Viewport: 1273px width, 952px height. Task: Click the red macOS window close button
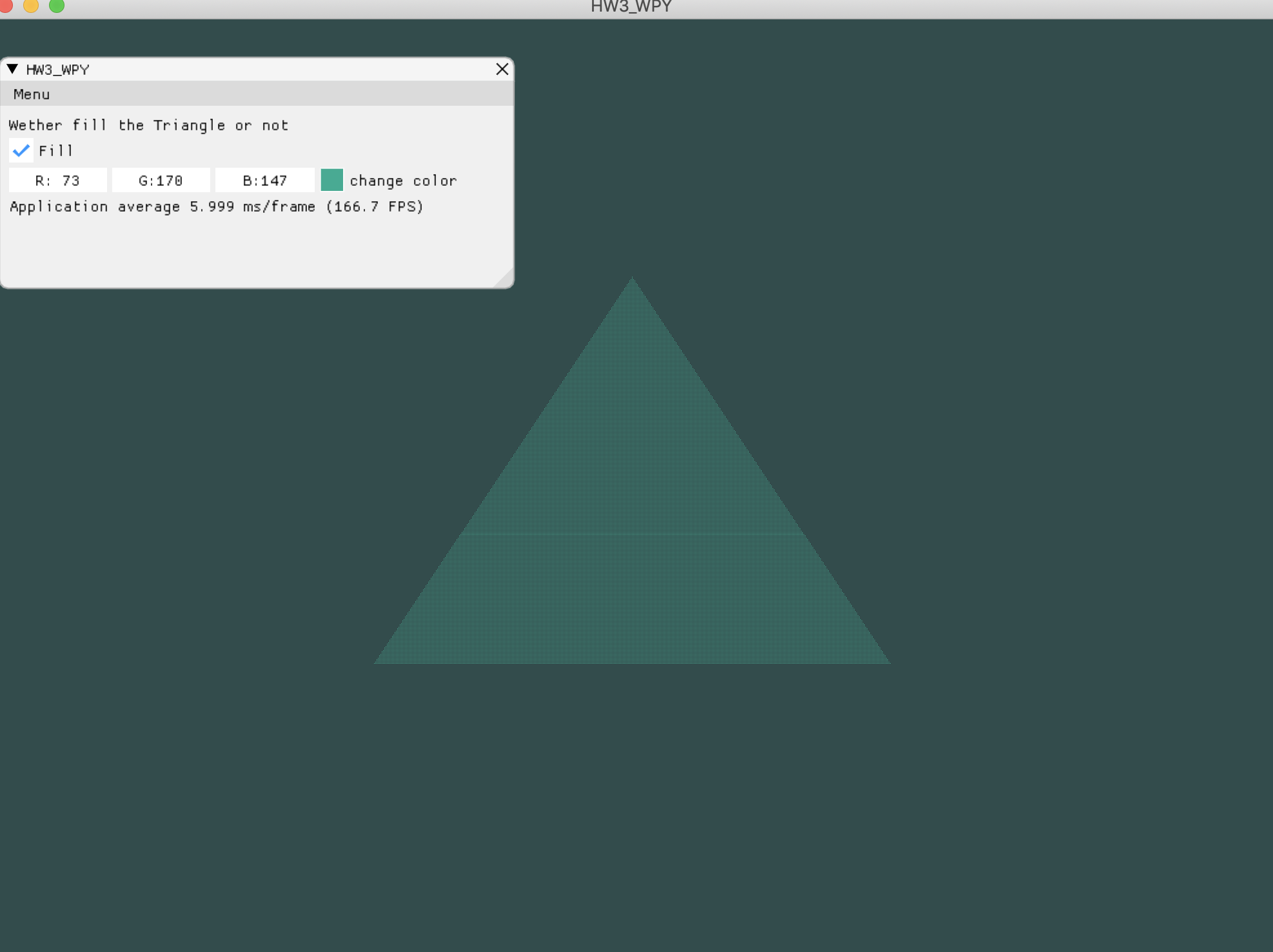[5, 6]
